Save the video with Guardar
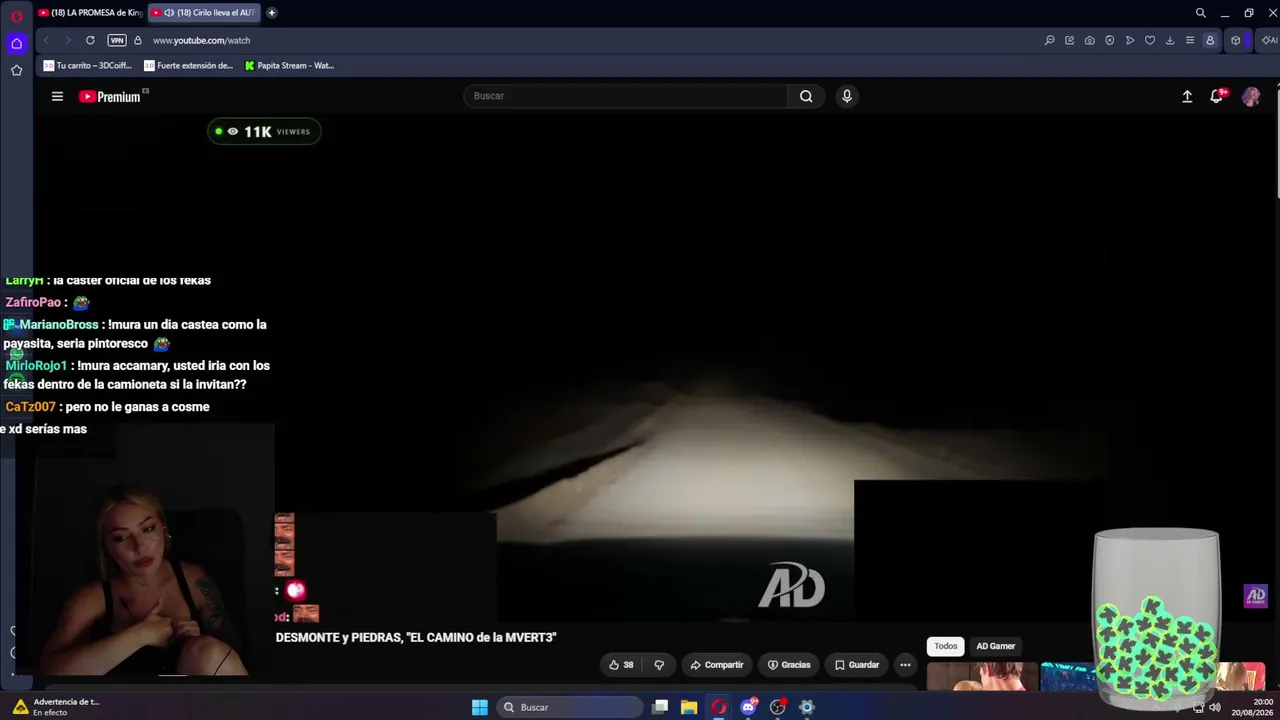Screen dimensions: 1280x720 click(x=857, y=665)
